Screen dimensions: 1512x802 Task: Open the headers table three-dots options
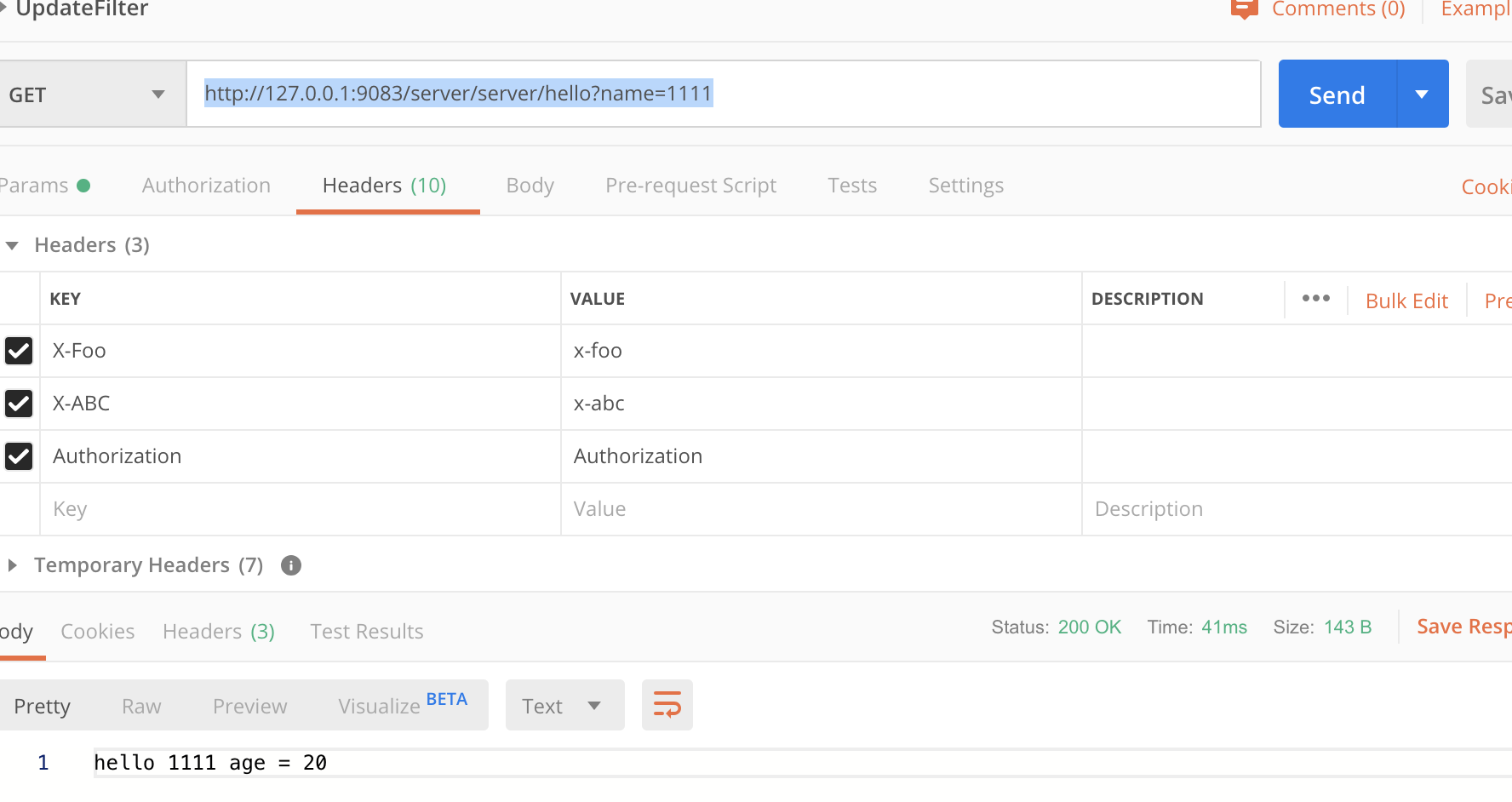click(1315, 299)
